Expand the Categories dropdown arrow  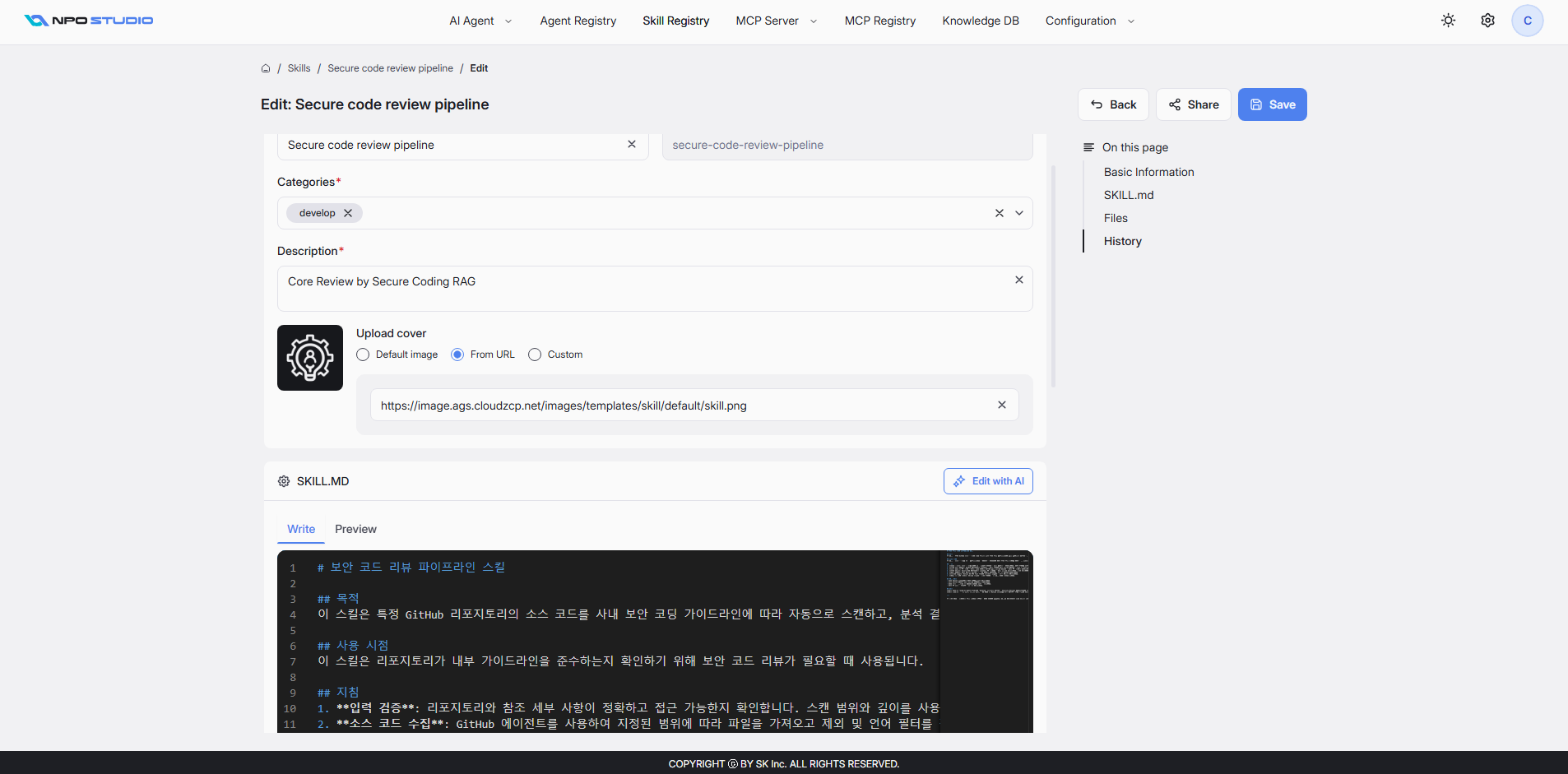pos(1019,213)
